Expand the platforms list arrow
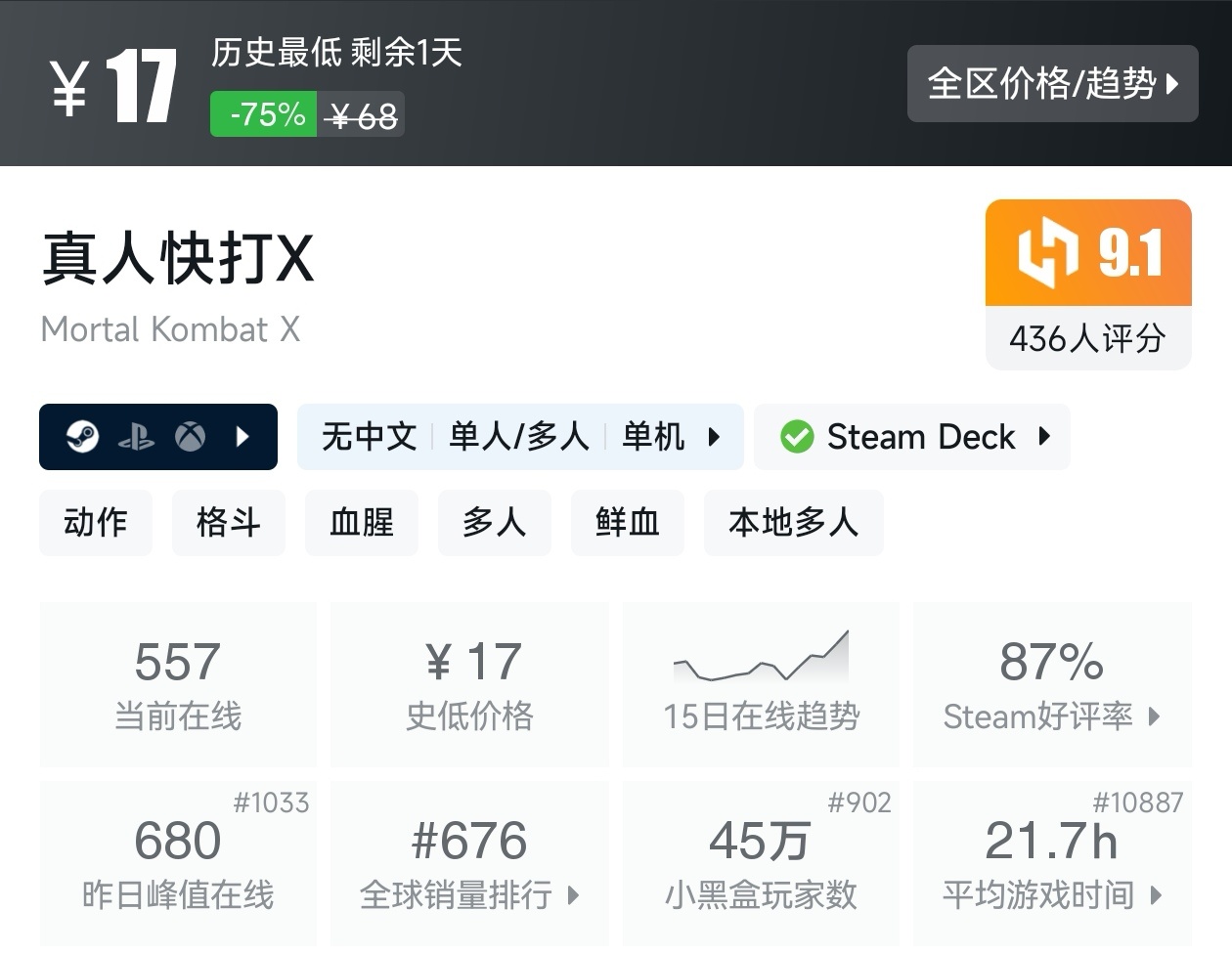Image resolution: width=1232 pixels, height=954 pixels. point(243,437)
